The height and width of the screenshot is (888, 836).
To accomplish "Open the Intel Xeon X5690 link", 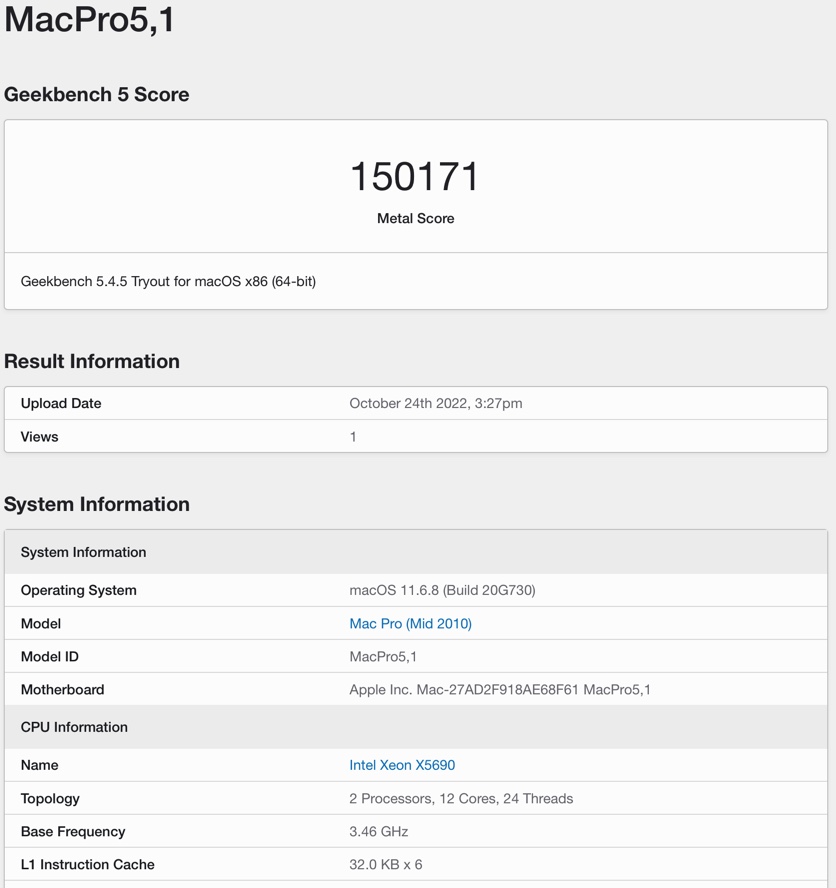I will [402, 765].
